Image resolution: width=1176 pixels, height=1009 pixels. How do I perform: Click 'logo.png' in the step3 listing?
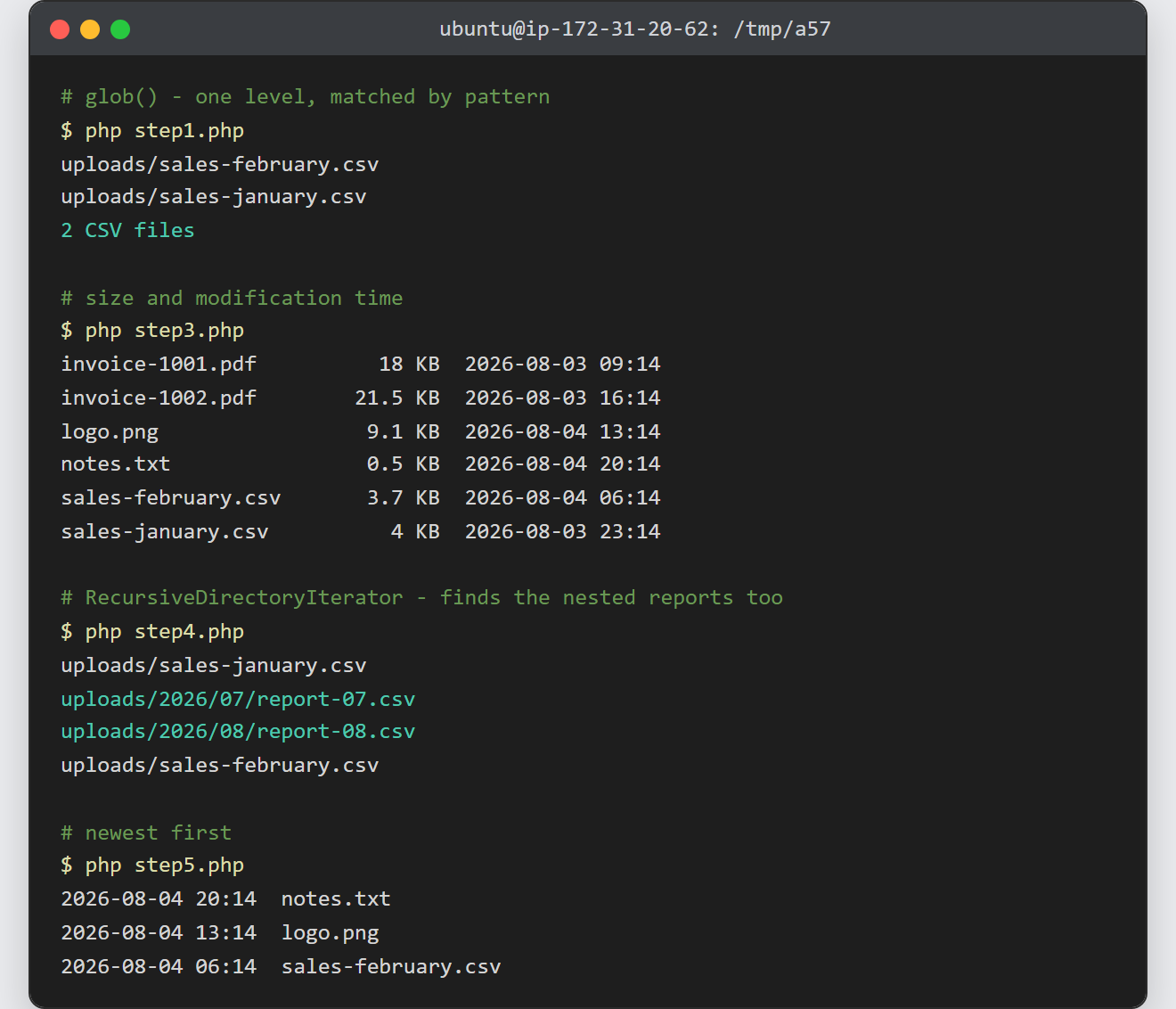click(110, 431)
